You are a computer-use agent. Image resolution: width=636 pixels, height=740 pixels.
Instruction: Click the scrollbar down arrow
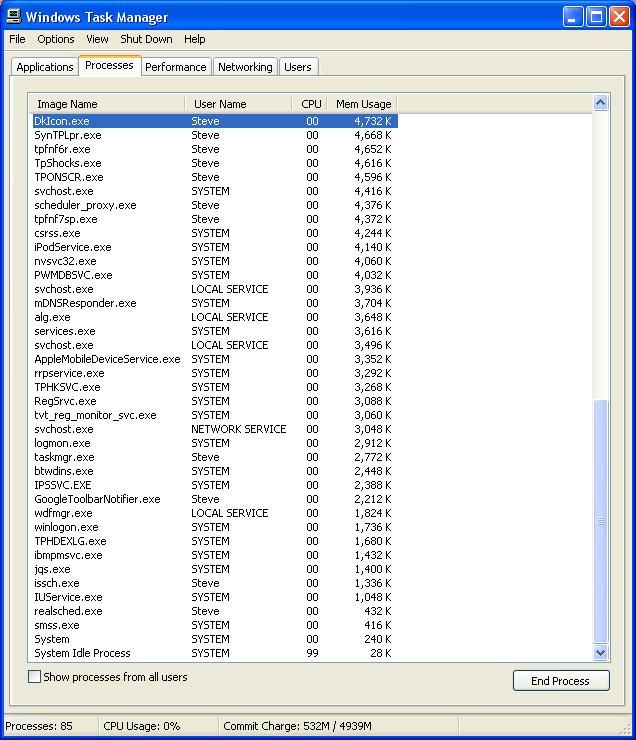[600, 652]
